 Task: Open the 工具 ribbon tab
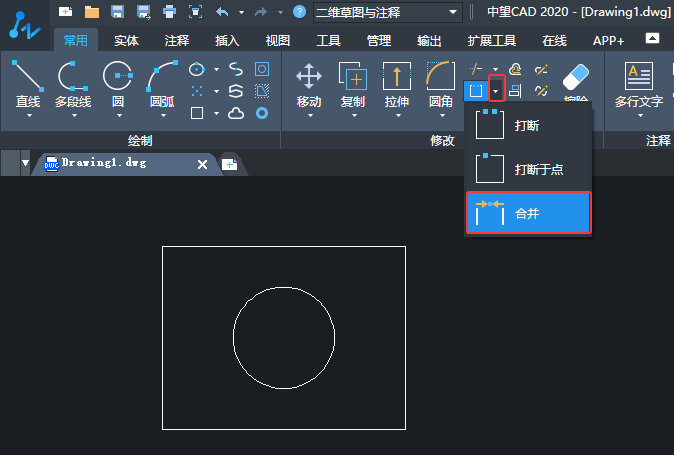[328, 40]
